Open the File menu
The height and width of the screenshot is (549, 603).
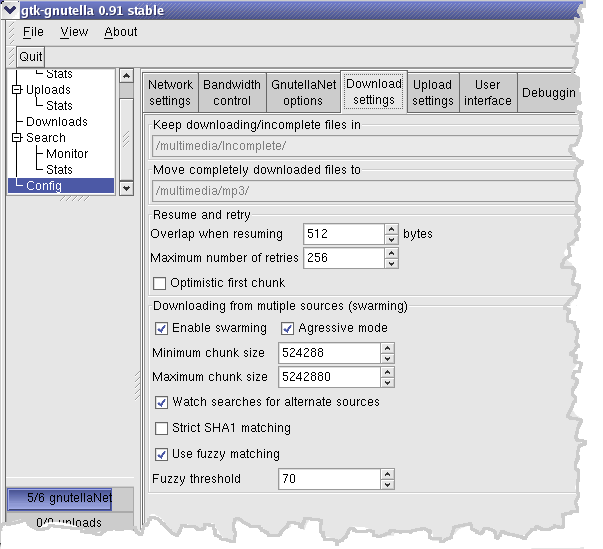click(x=33, y=32)
